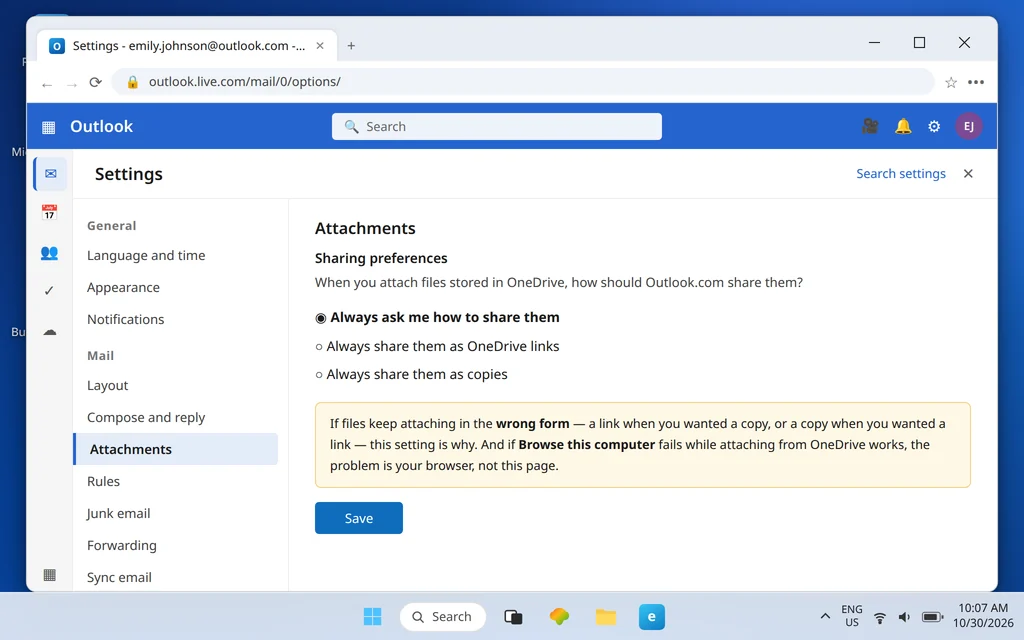The height and width of the screenshot is (640, 1024).
Task: Go back with the browser back arrow
Action: point(46,84)
